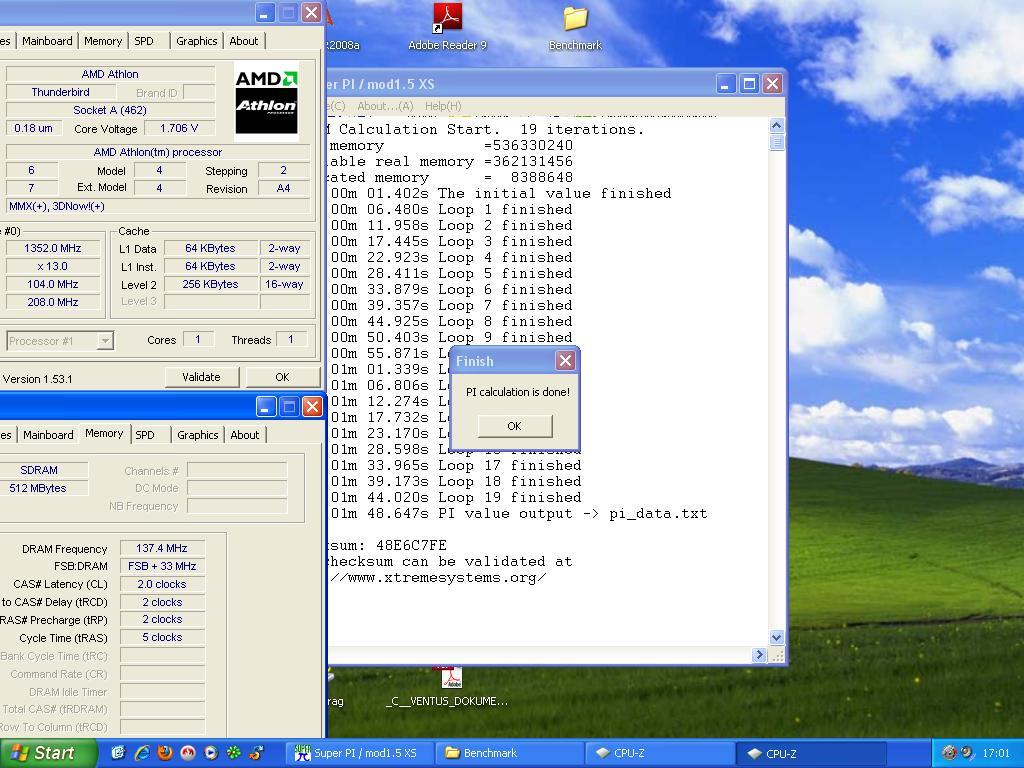Click the FSB:DRAM value FSB + 33 MHz
The height and width of the screenshot is (768, 1024).
[162, 566]
